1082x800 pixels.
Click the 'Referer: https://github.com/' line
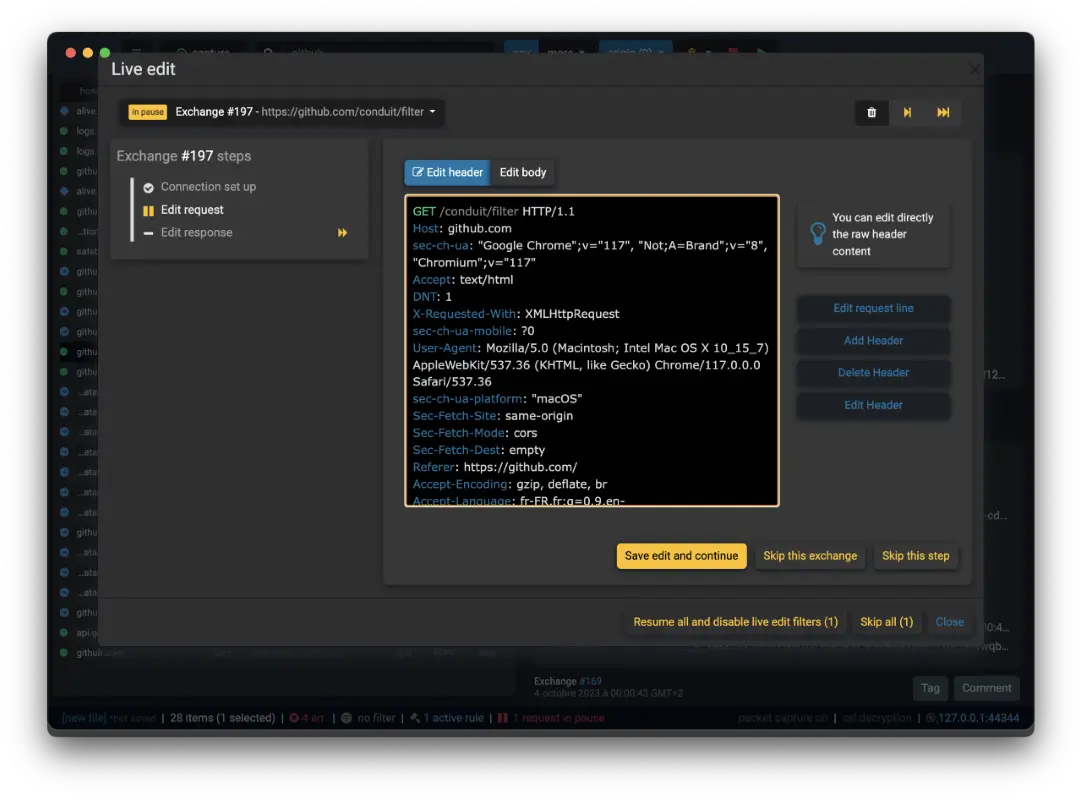click(x=495, y=467)
